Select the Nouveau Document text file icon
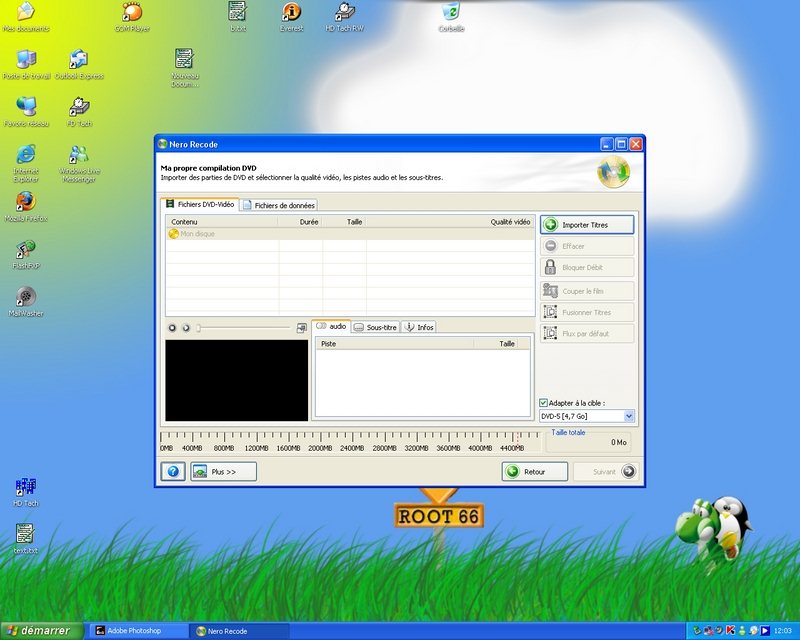This screenshot has width=800, height=640. [x=185, y=68]
